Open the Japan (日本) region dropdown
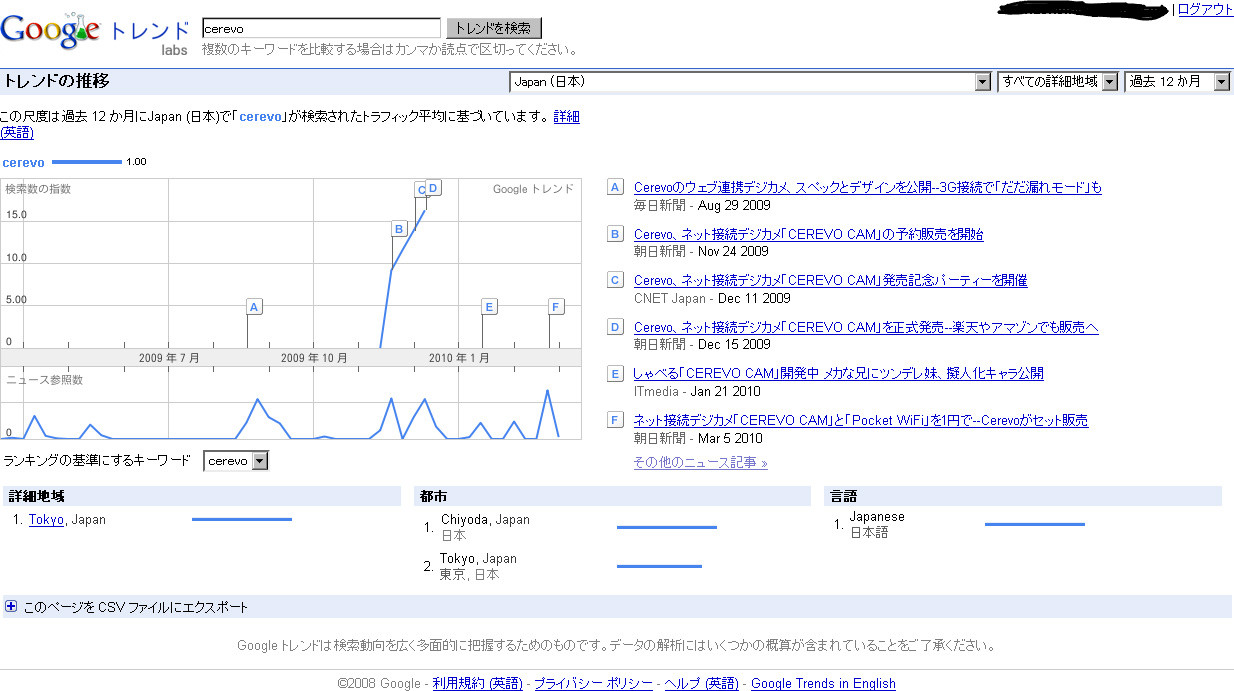Image resolution: width=1234 pixels, height=691 pixels. point(750,82)
